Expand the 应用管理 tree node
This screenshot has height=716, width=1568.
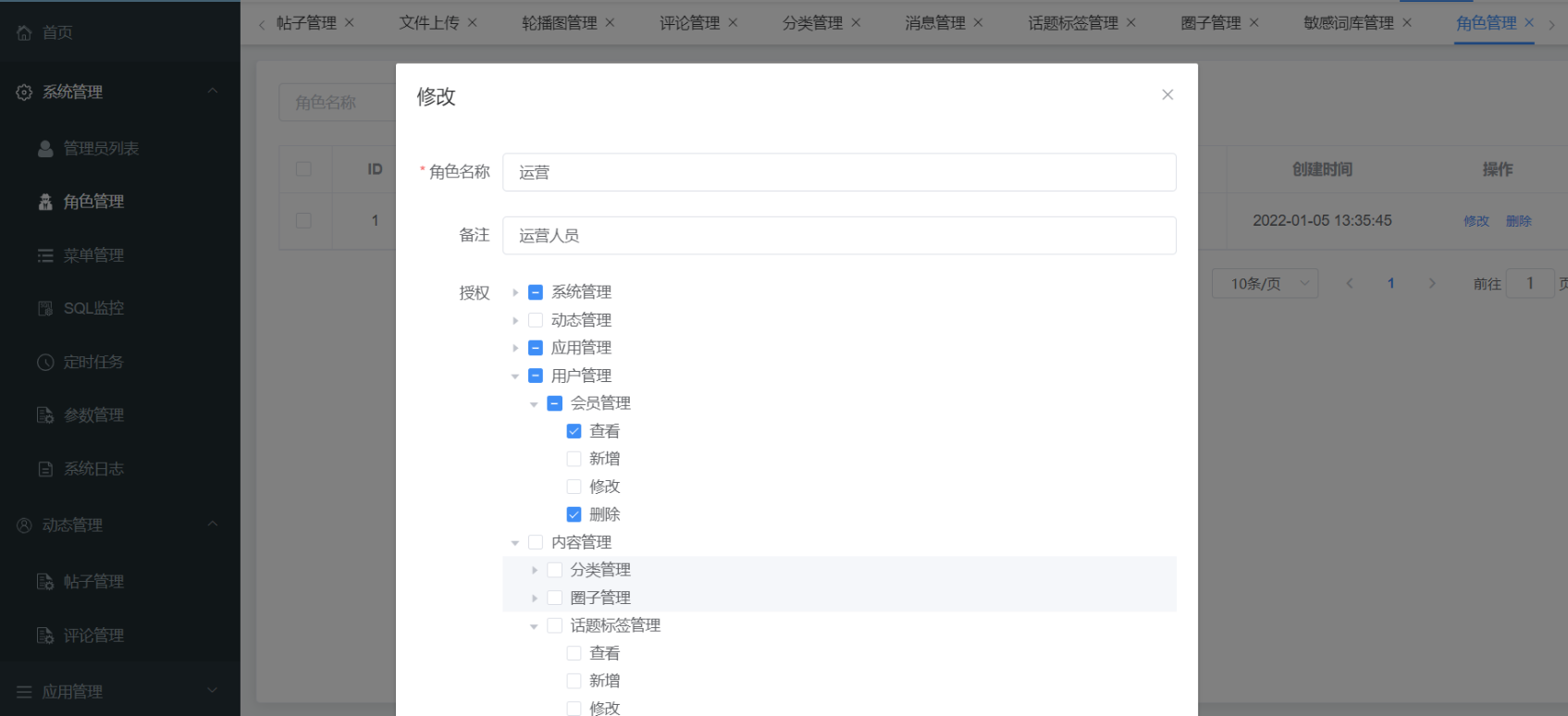515,348
